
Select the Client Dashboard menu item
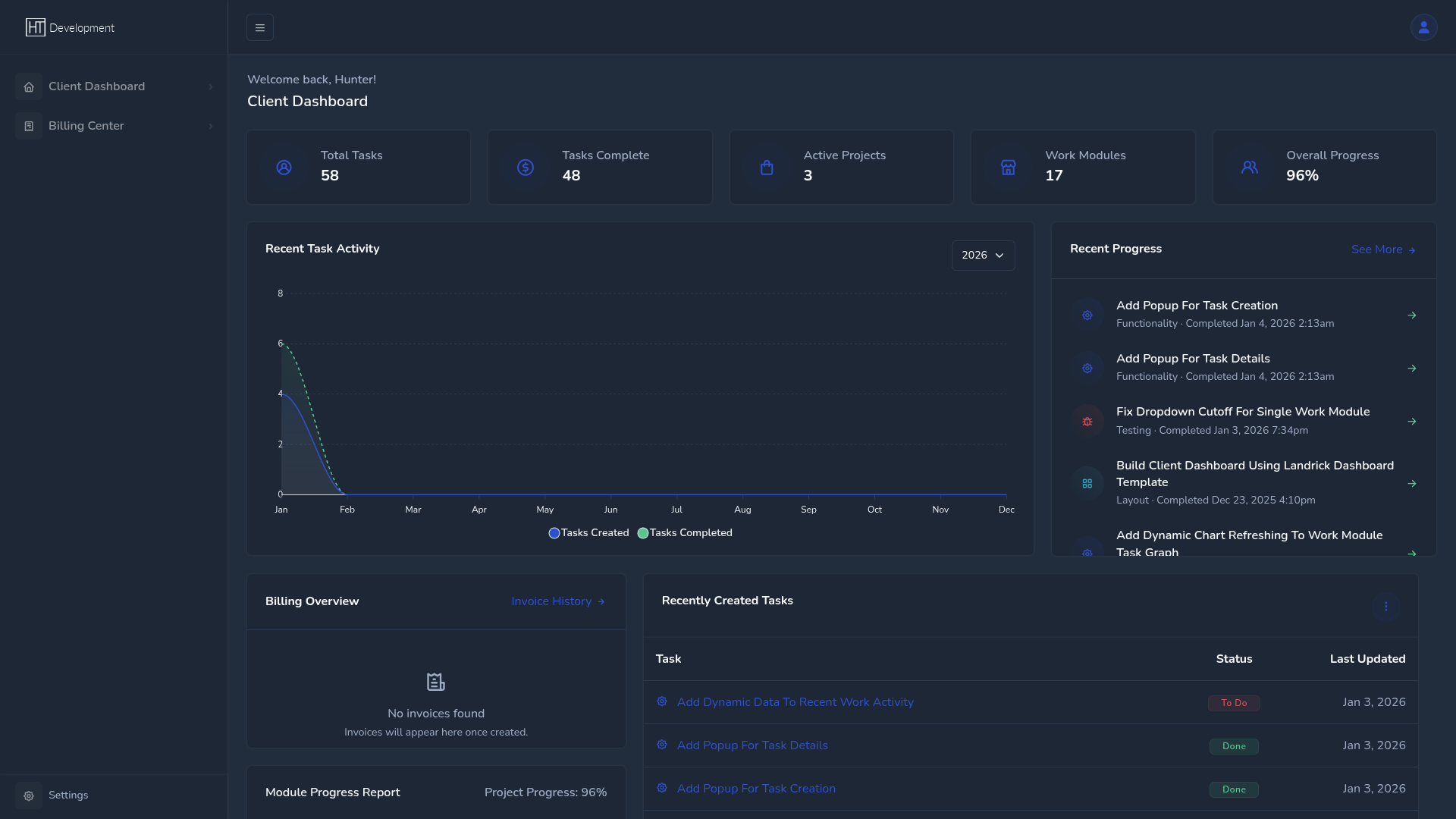coord(96,86)
